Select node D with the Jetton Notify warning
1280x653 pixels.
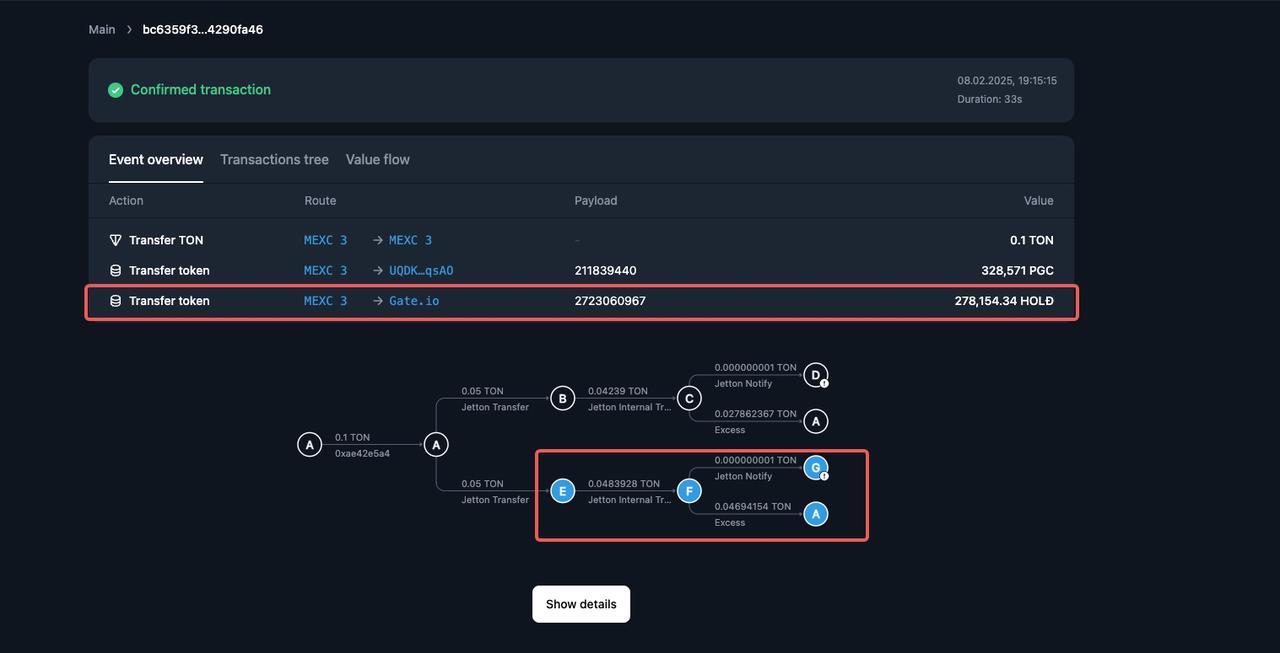(815, 375)
